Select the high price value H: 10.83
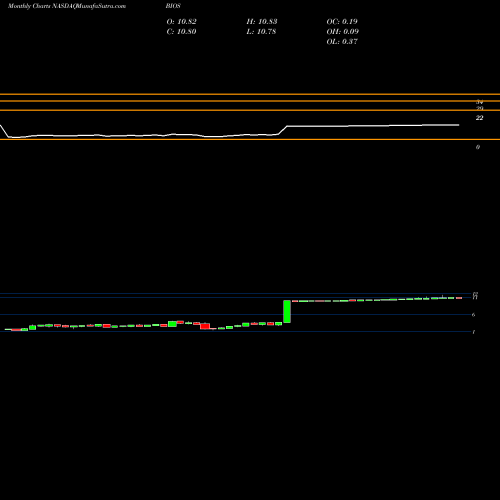Image resolution: width=500 pixels, height=500 pixels. click(x=262, y=21)
